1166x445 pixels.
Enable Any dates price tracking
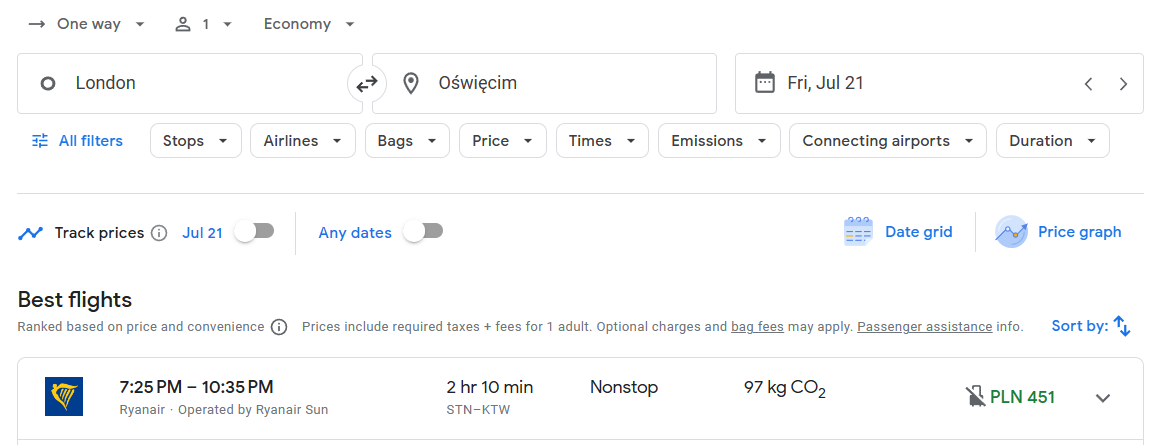(423, 231)
